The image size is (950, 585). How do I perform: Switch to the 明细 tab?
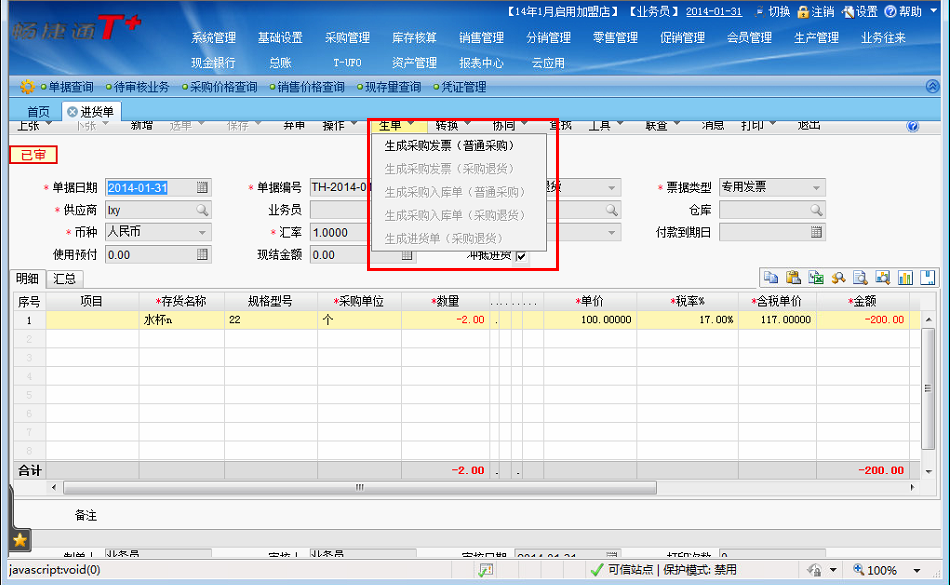pyautogui.click(x=27, y=279)
